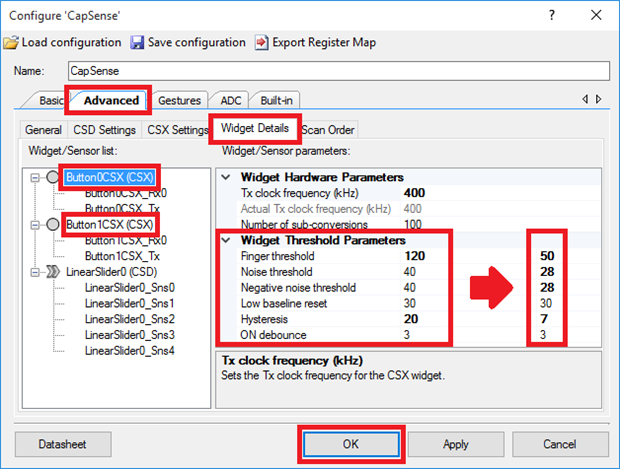The image size is (620, 469).
Task: Select Button0CSX_Rx0 sensor
Action: [x=126, y=193]
